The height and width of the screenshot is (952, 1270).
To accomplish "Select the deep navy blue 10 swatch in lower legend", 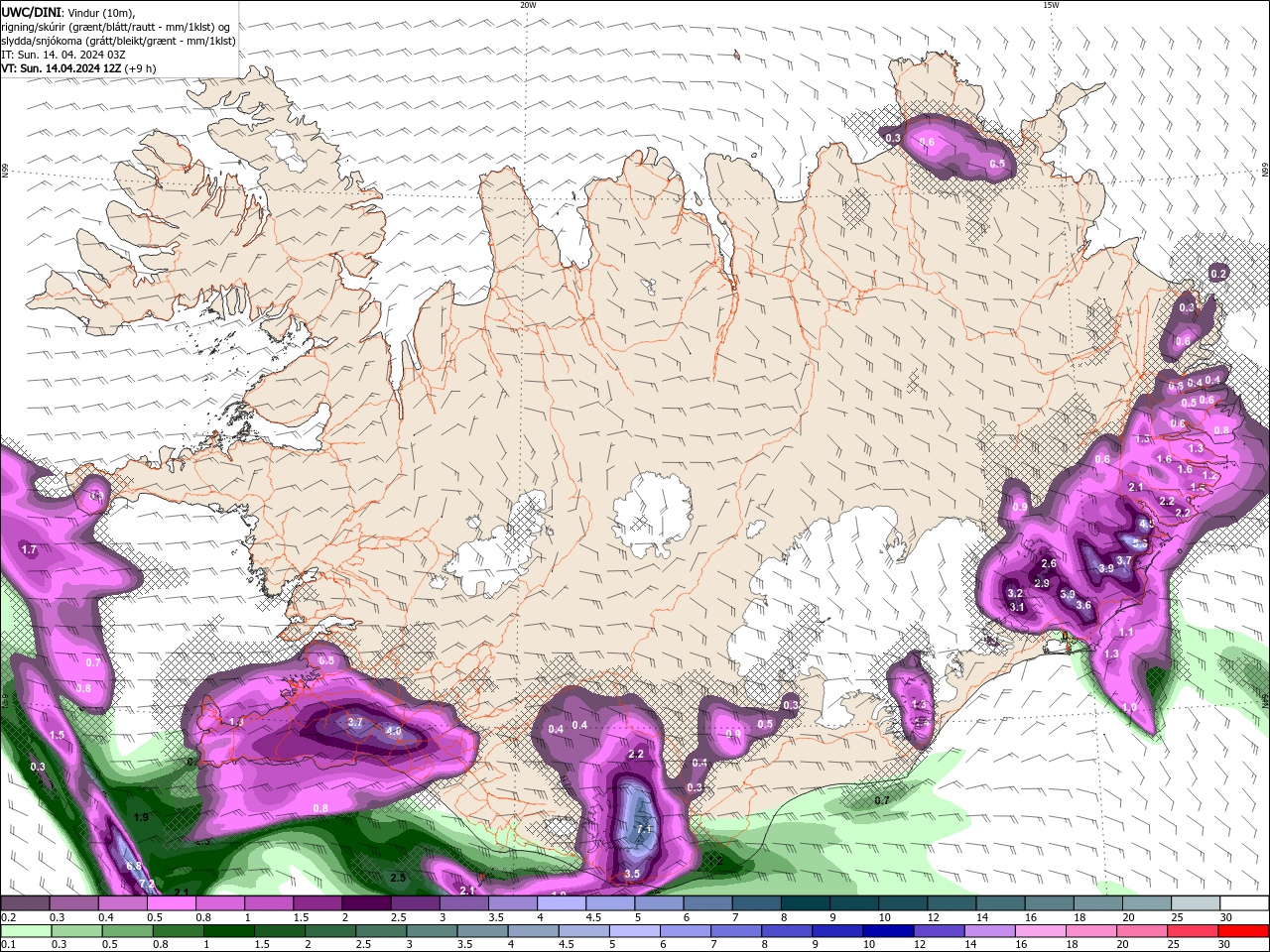I will tap(887, 931).
